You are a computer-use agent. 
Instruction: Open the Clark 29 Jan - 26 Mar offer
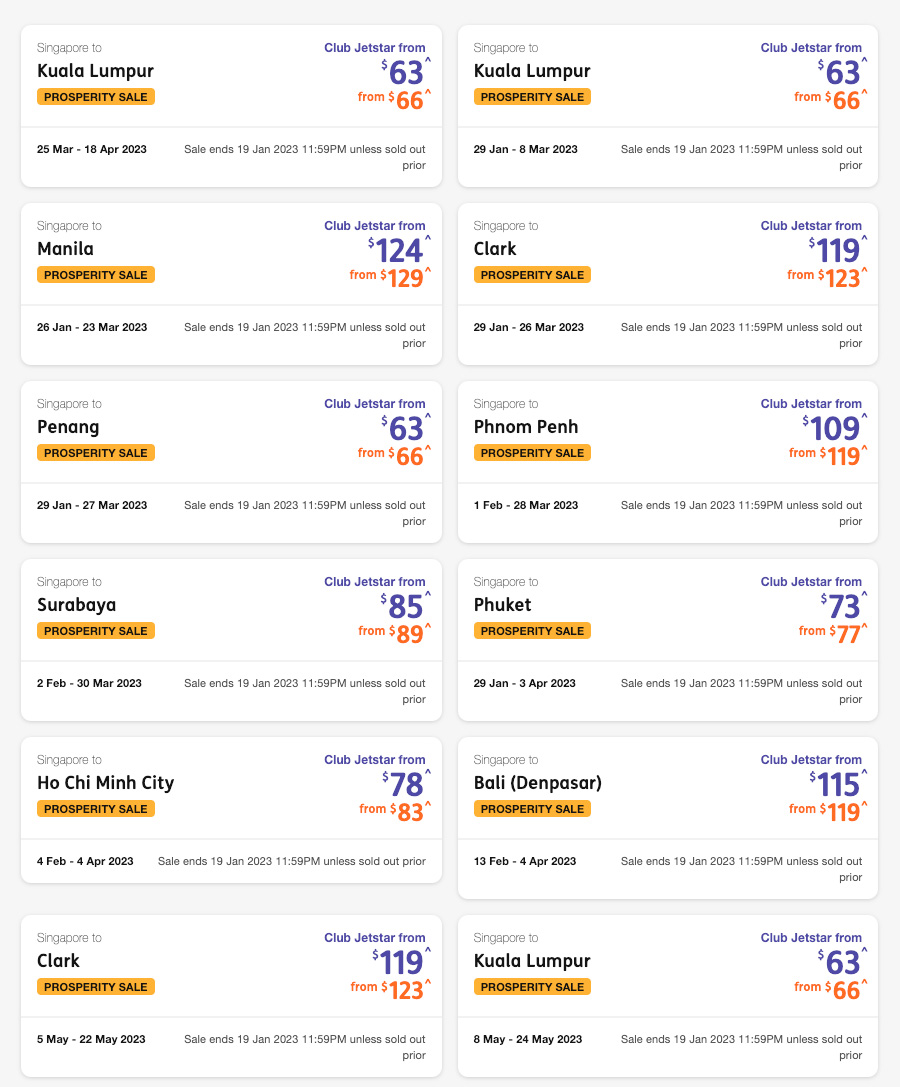667,280
